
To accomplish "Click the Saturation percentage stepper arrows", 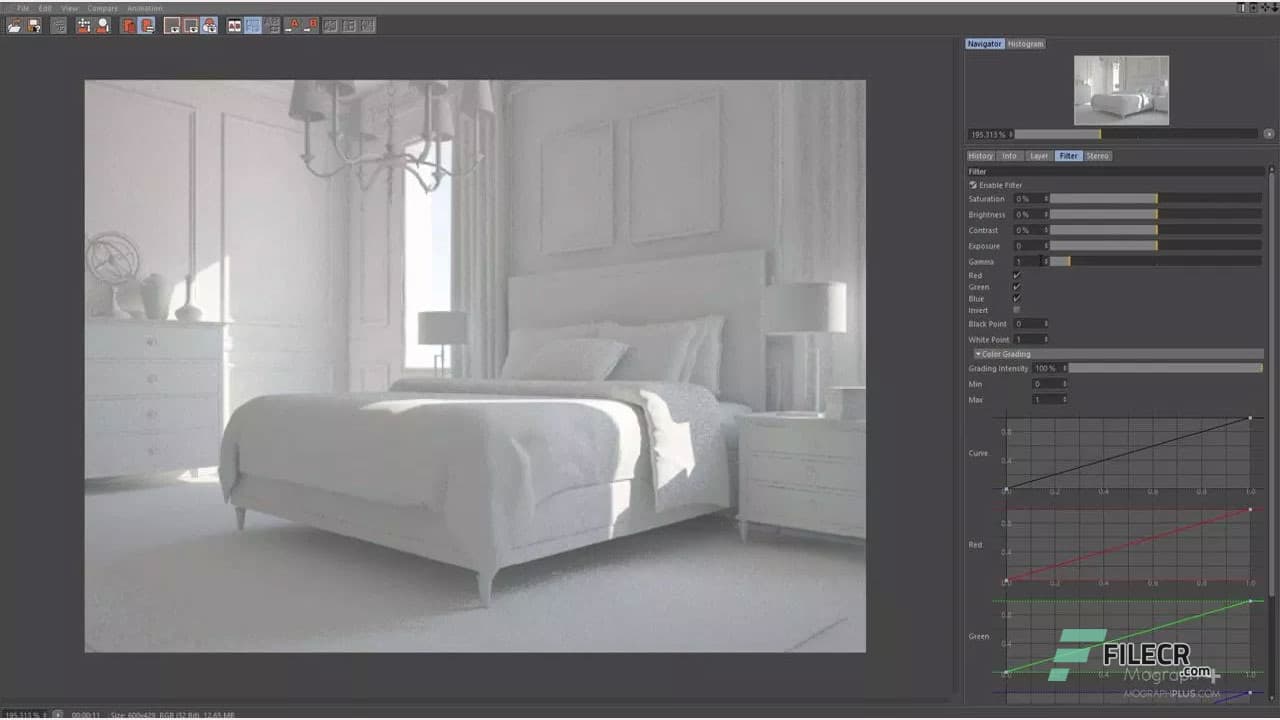I will point(1046,198).
